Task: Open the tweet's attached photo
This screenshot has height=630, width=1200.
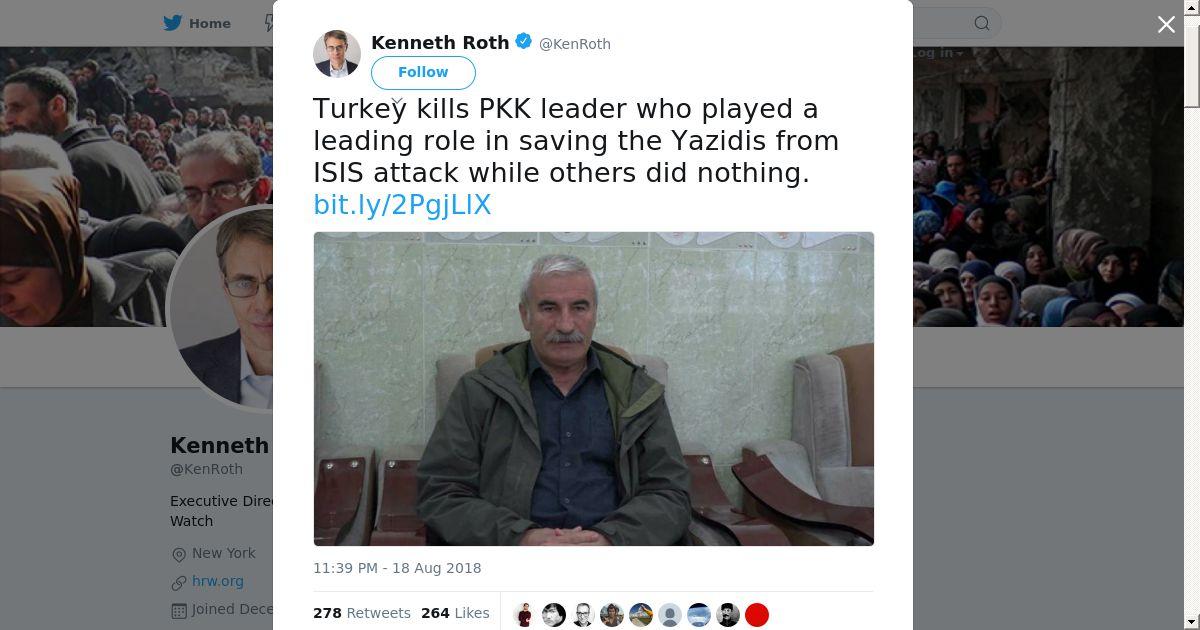Action: tap(594, 389)
